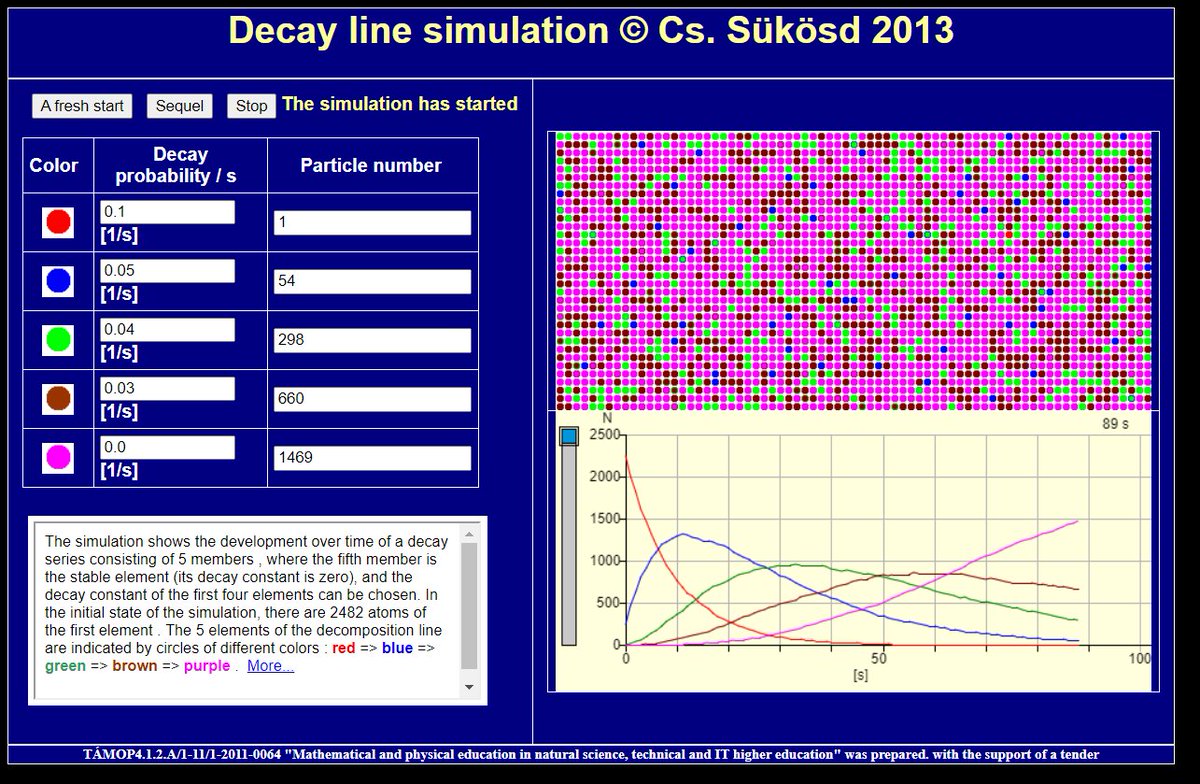Click the gray vertical slider track
This screenshot has width=1200, height=784.
(x=569, y=545)
